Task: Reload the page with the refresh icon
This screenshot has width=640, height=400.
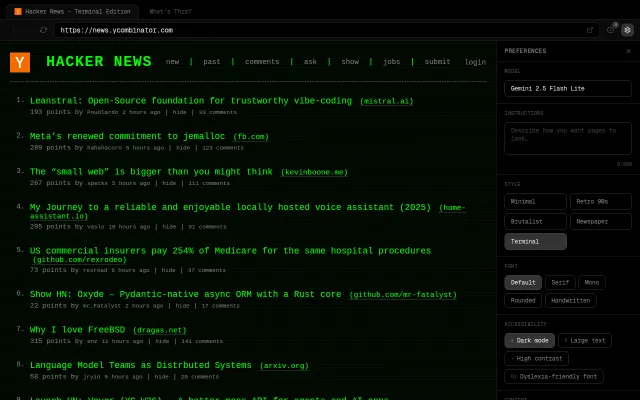Action: pos(43,30)
